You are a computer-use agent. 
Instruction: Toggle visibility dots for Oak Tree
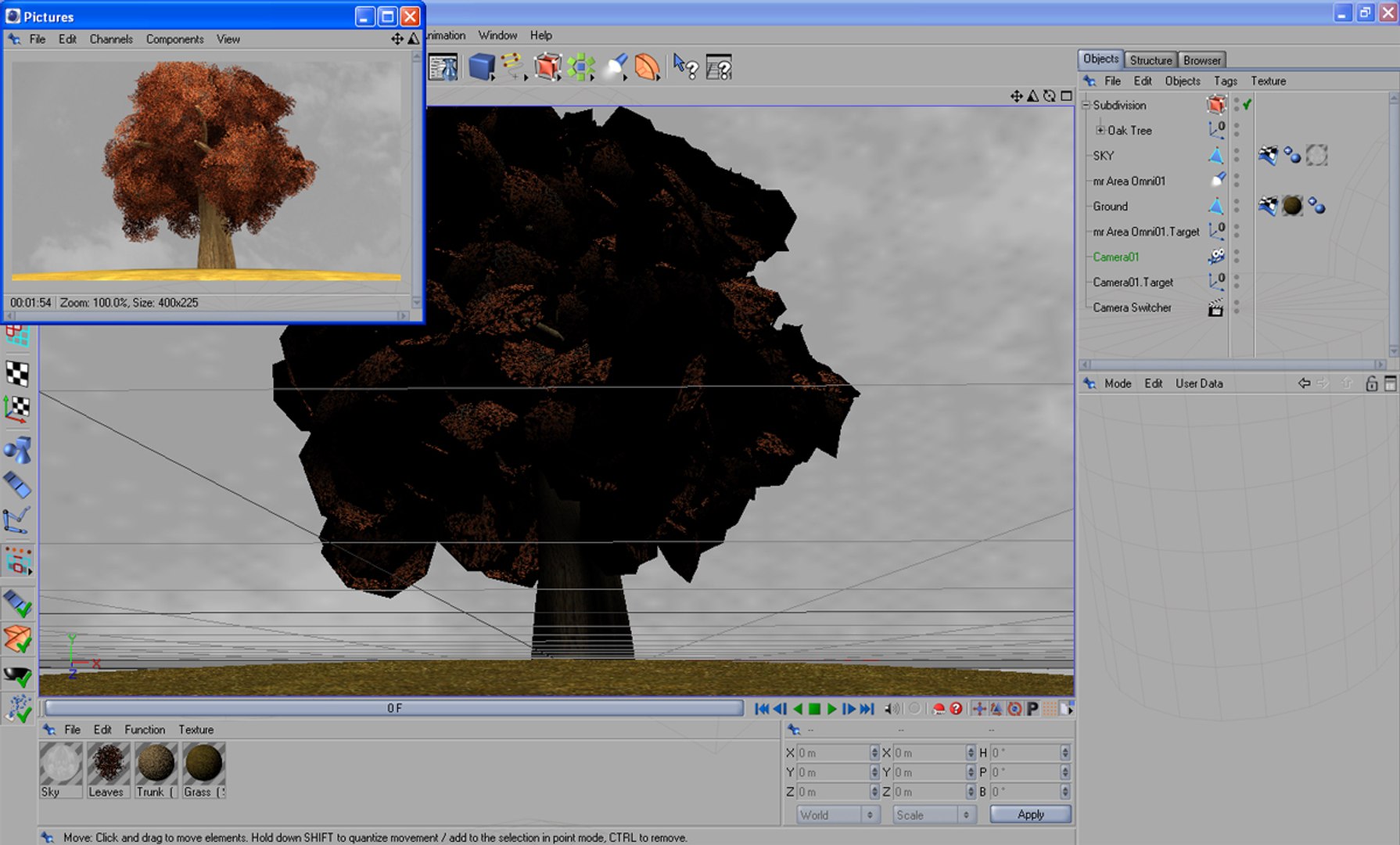click(x=1237, y=130)
